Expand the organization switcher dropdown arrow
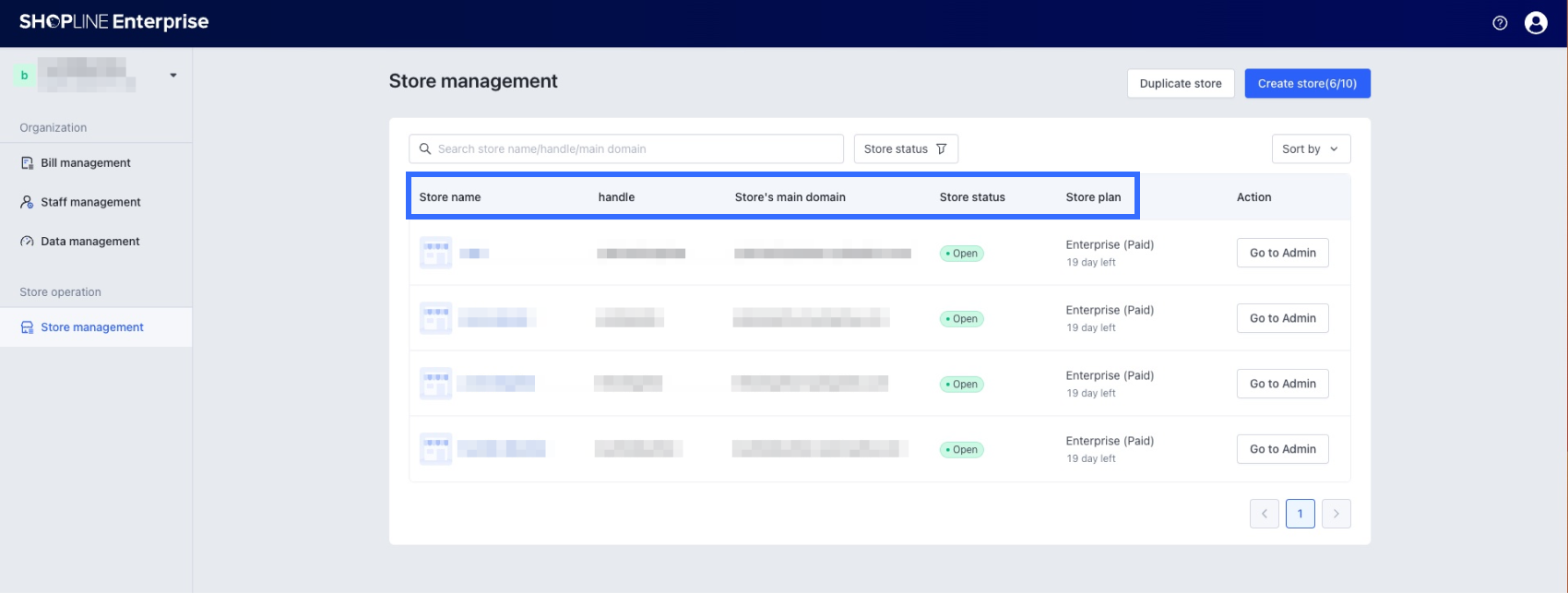The image size is (1568, 593). (173, 76)
